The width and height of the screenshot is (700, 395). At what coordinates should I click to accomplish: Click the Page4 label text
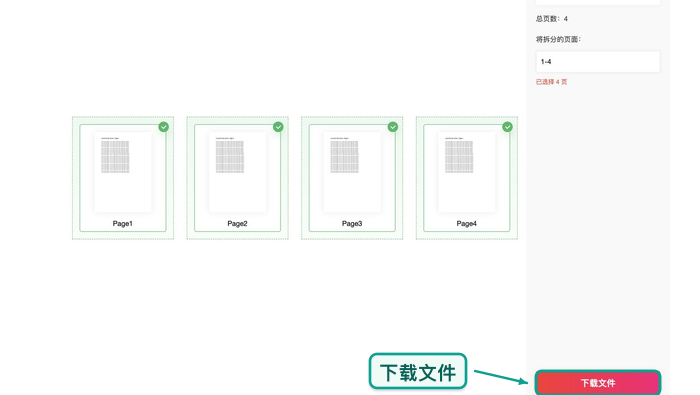click(467, 224)
